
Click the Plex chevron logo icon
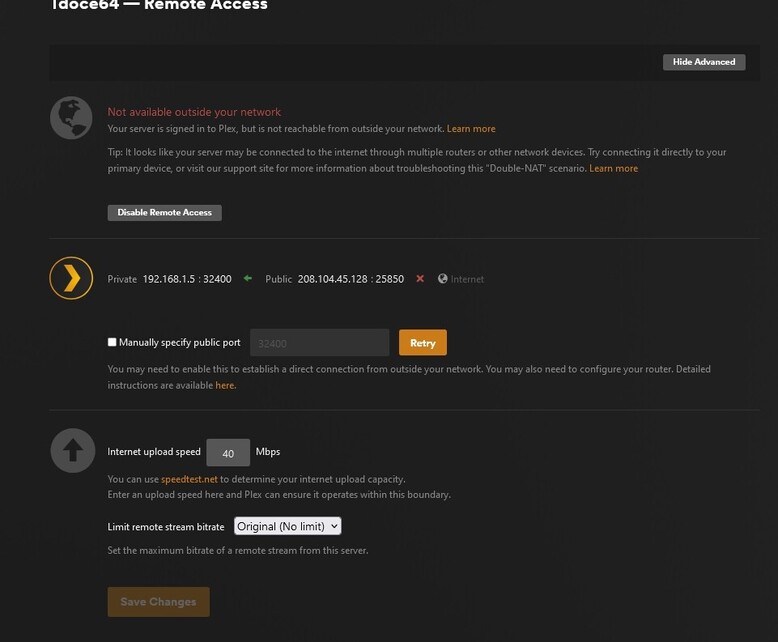[x=71, y=278]
